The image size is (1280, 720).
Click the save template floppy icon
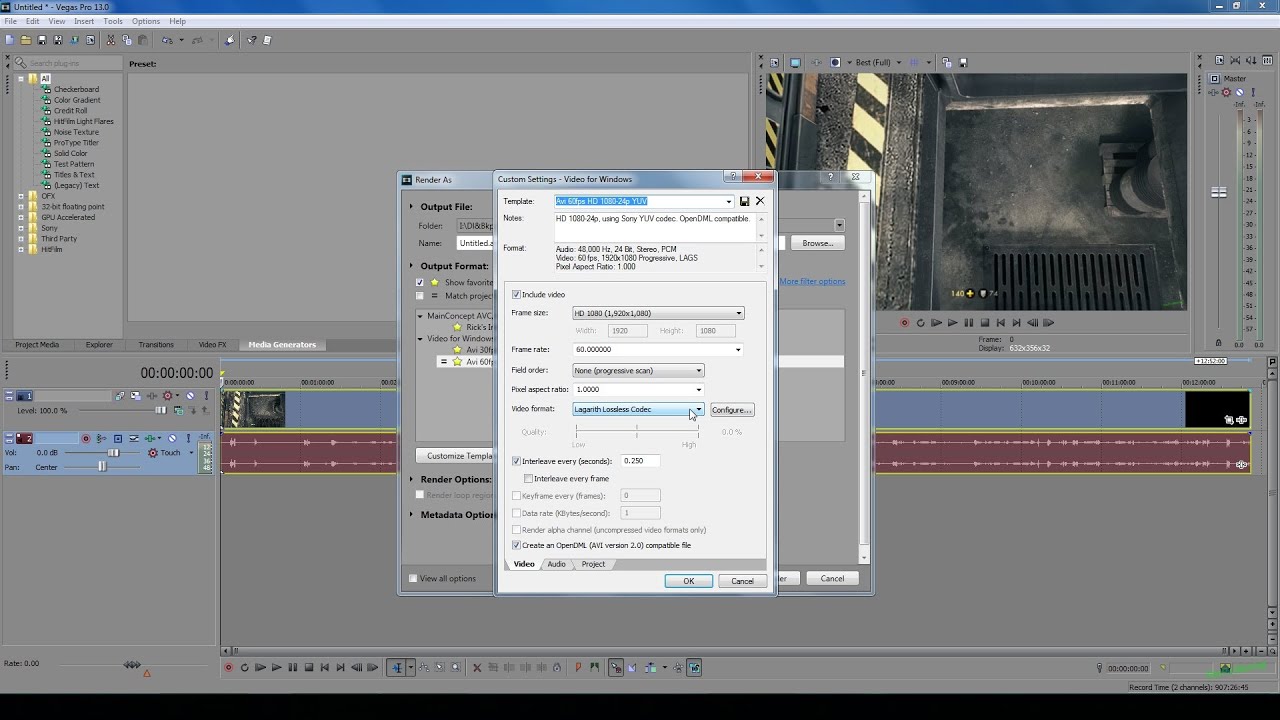coord(744,201)
